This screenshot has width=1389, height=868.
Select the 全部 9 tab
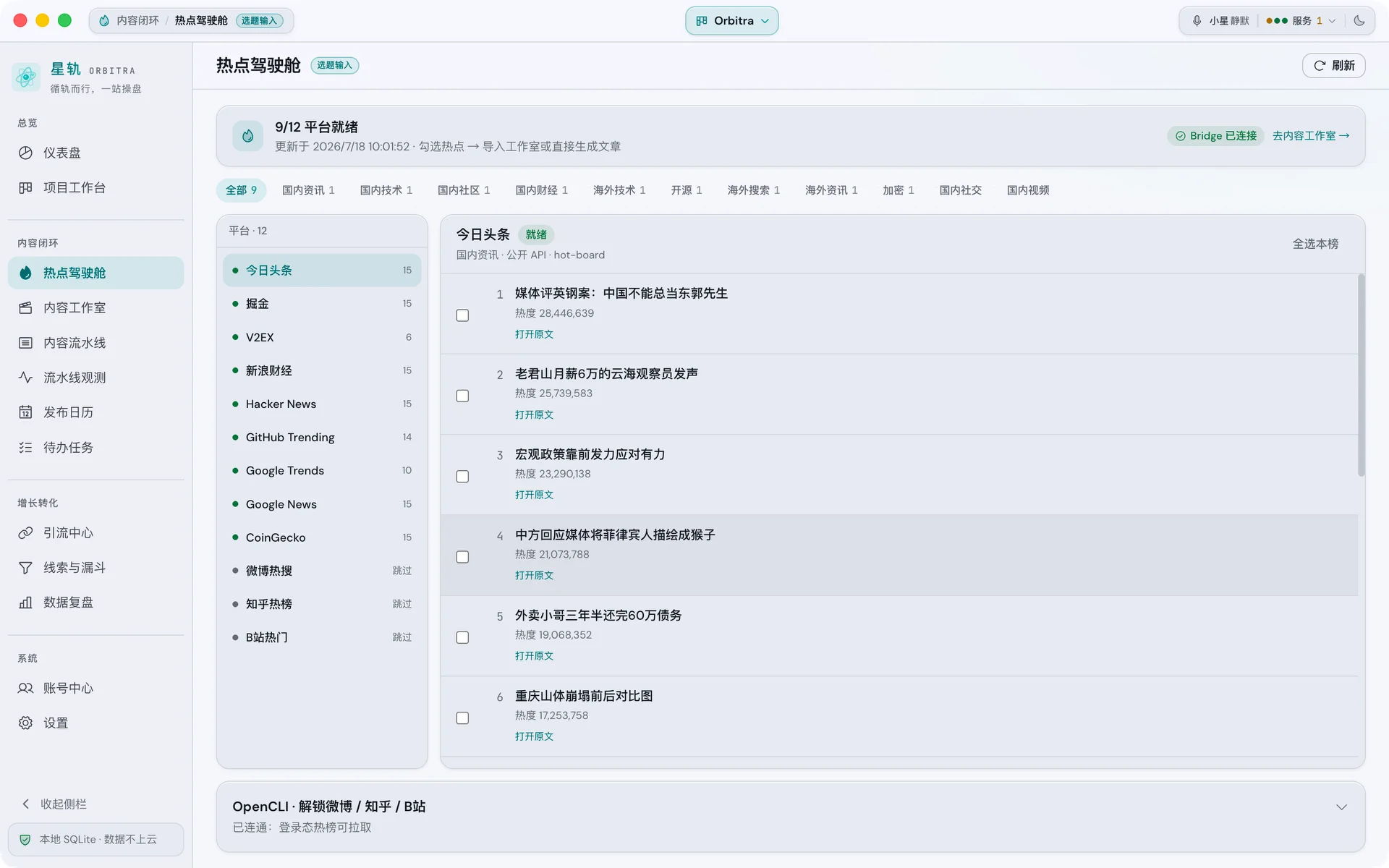(x=241, y=190)
